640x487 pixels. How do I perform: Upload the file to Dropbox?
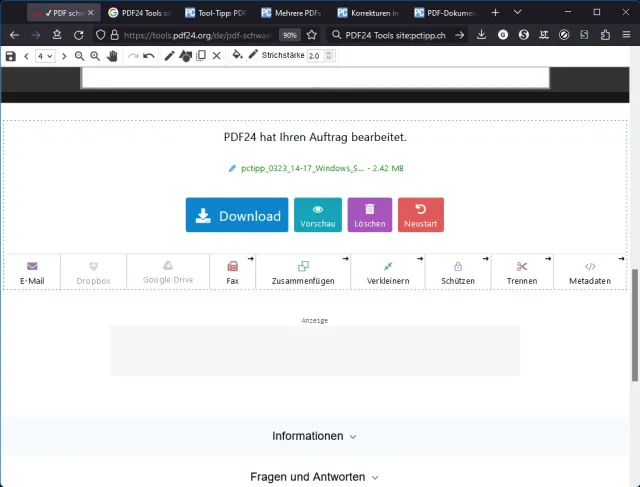(x=93, y=272)
